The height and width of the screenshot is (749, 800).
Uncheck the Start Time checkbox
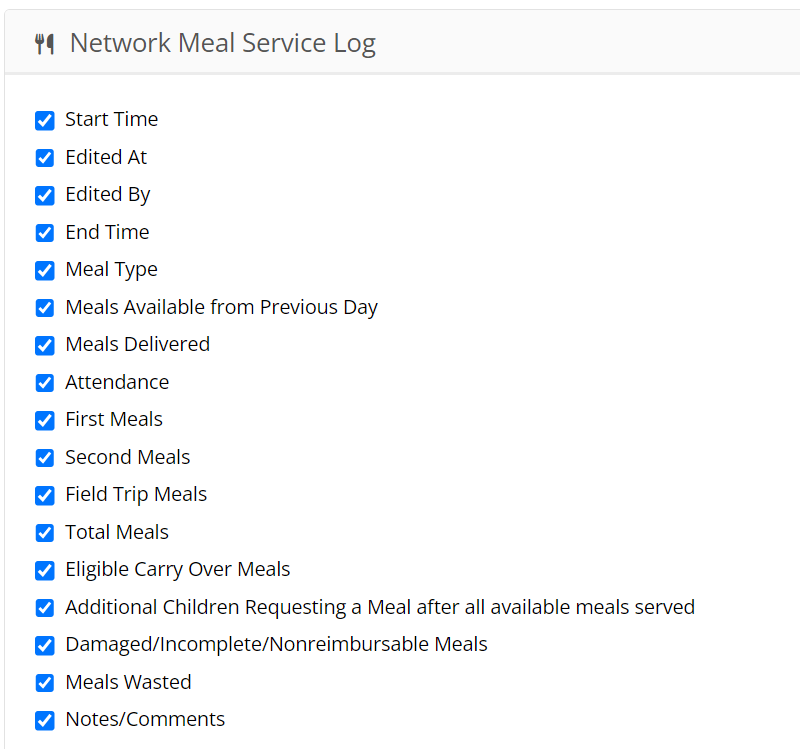pos(45,120)
